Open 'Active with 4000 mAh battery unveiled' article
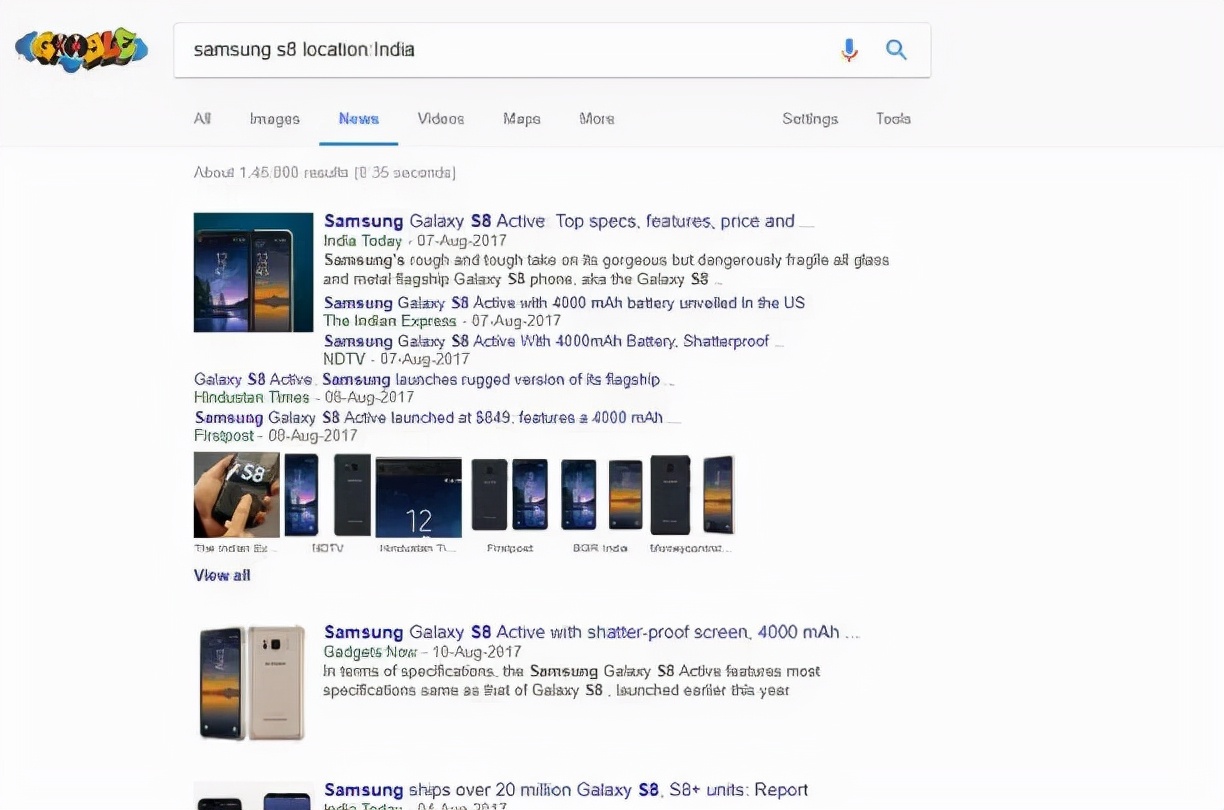The image size is (1224, 810). pos(564,302)
